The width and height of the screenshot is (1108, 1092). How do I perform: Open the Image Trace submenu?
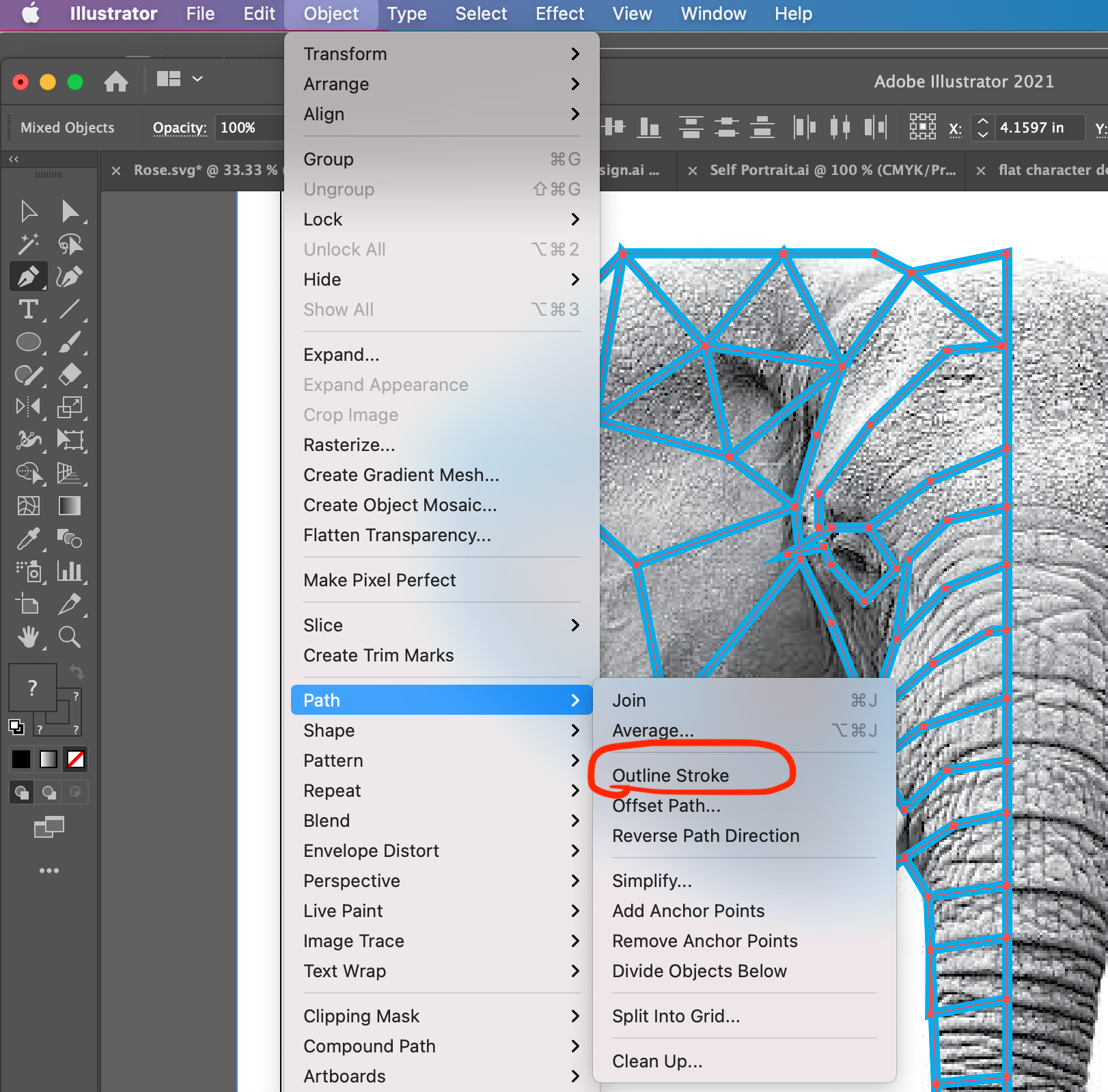pos(441,941)
